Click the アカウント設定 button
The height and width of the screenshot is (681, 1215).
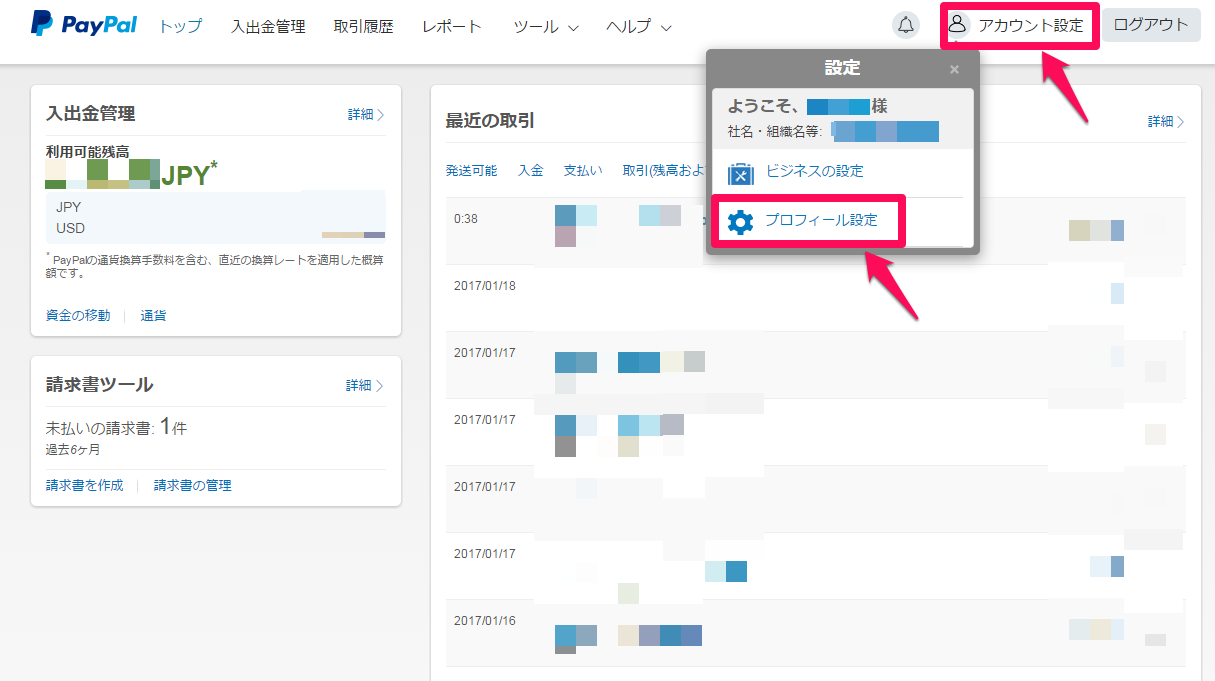point(1020,26)
